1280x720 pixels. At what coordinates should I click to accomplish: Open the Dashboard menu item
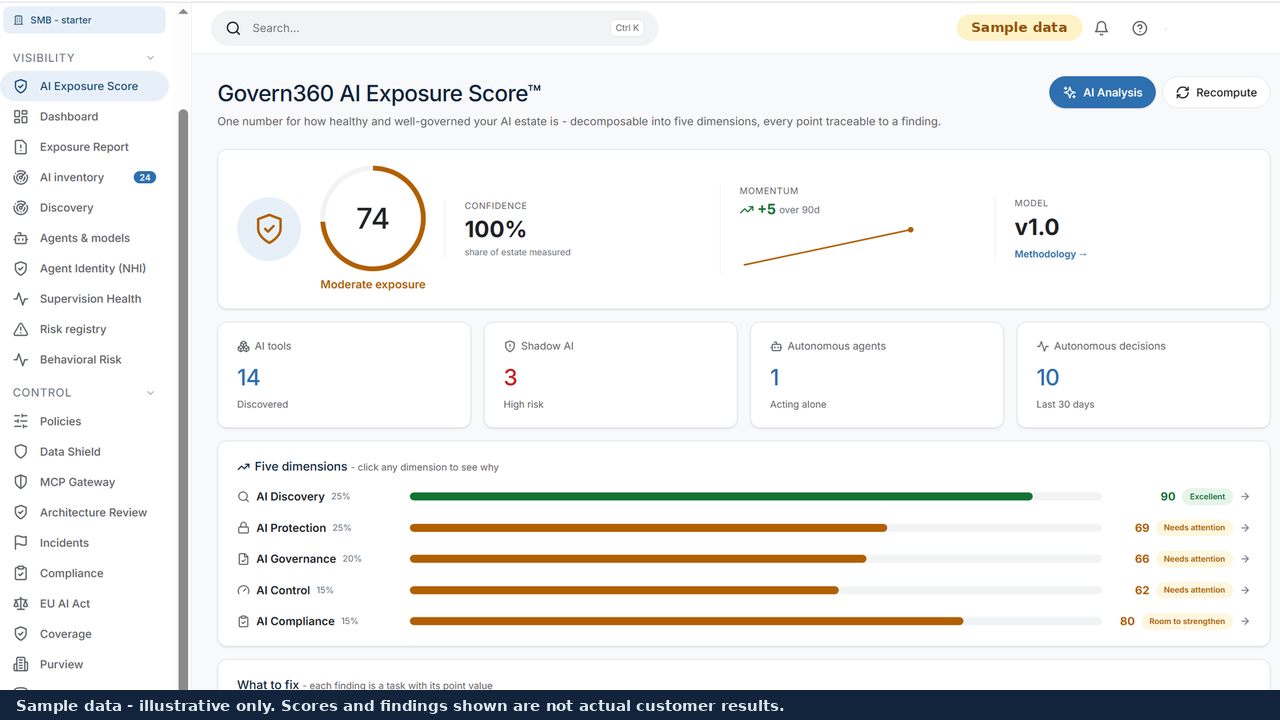85,117
